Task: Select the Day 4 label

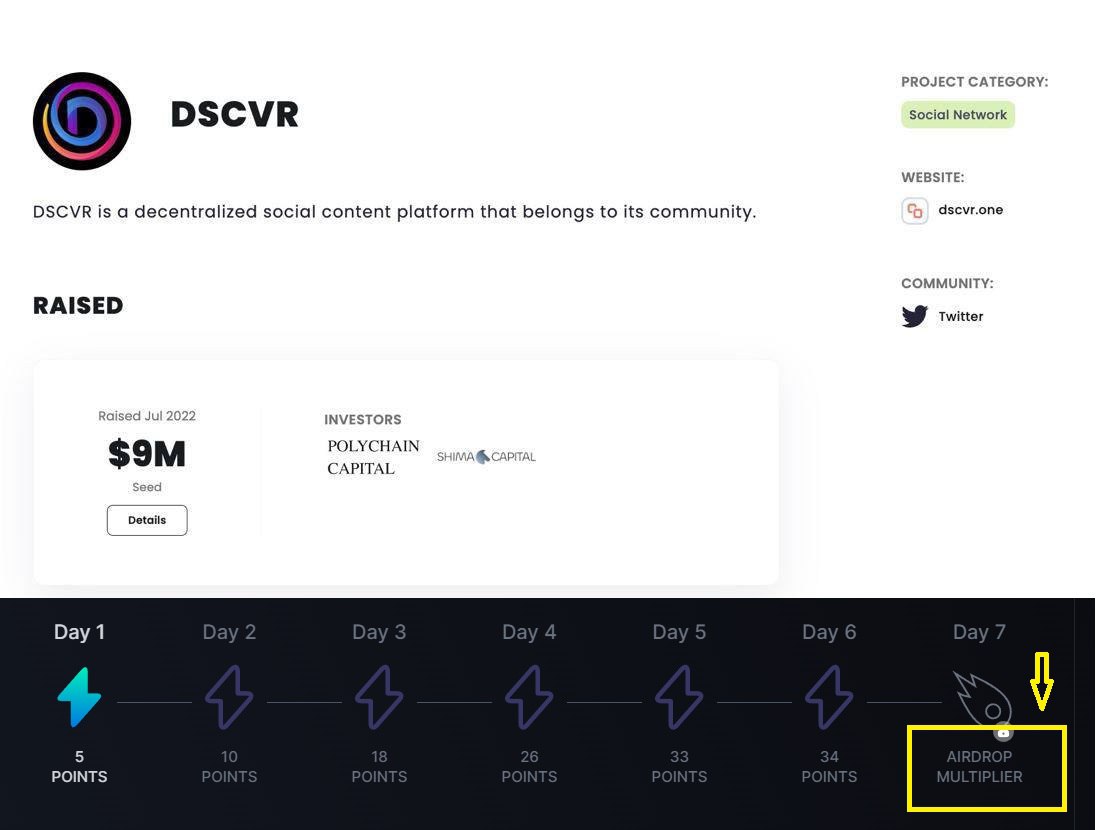Action: (x=529, y=632)
